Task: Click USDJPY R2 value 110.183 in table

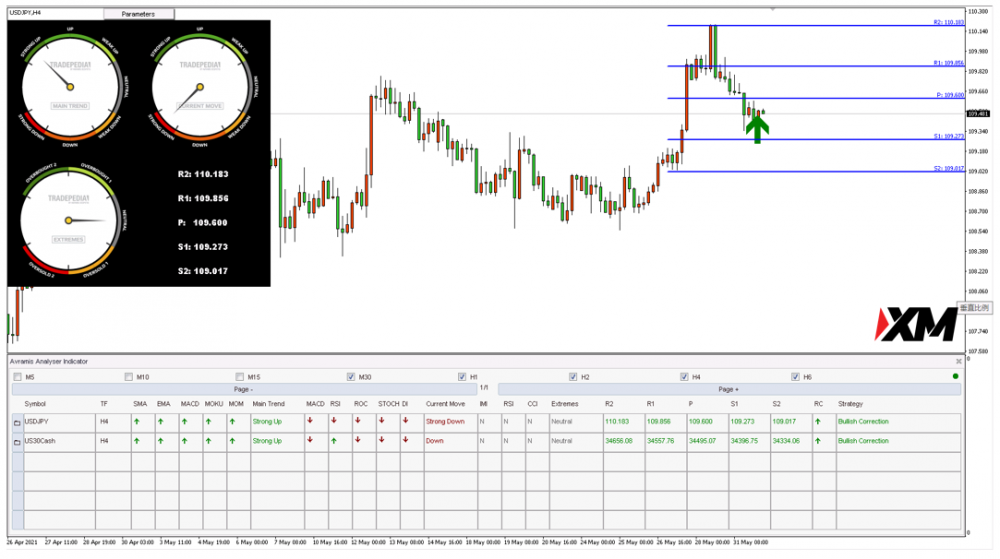Action: [617, 422]
